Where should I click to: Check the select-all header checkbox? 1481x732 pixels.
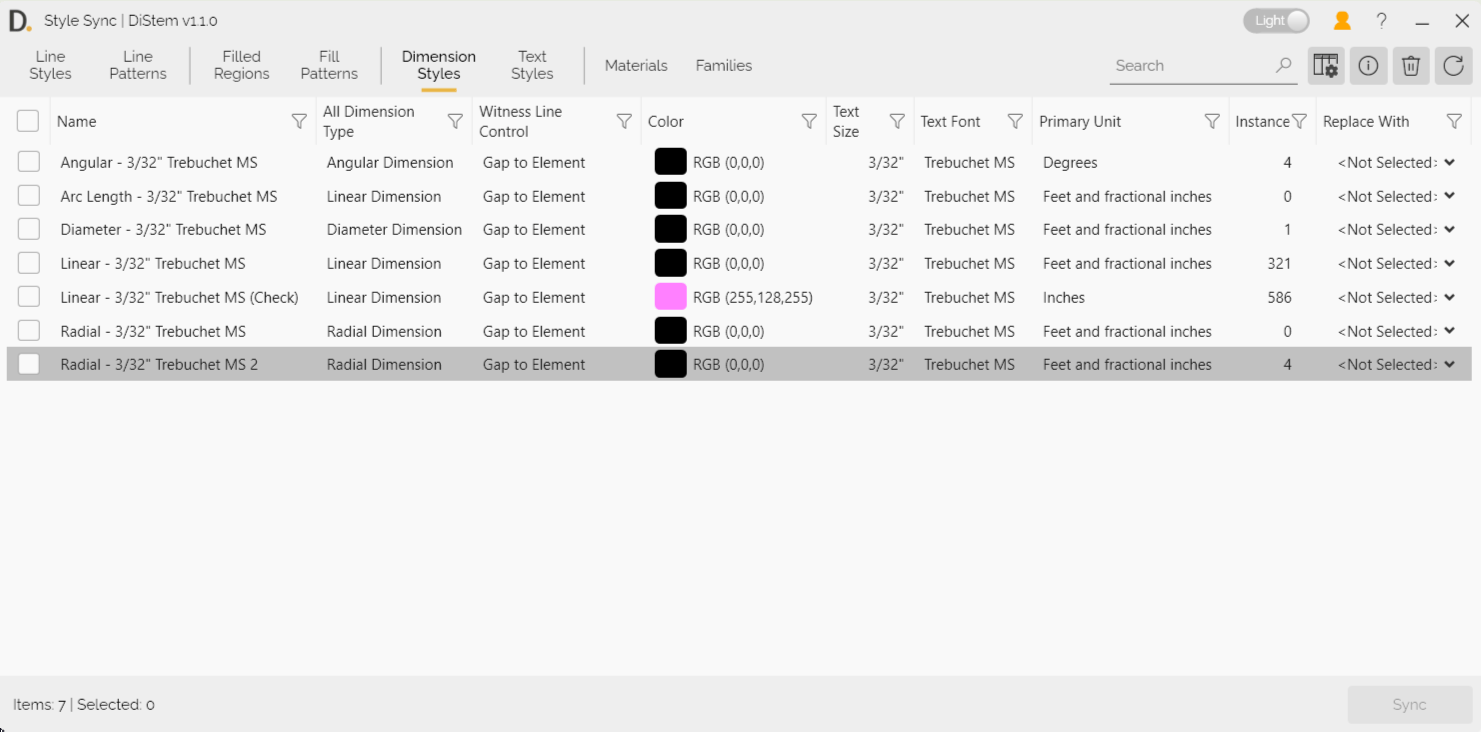pyautogui.click(x=28, y=122)
